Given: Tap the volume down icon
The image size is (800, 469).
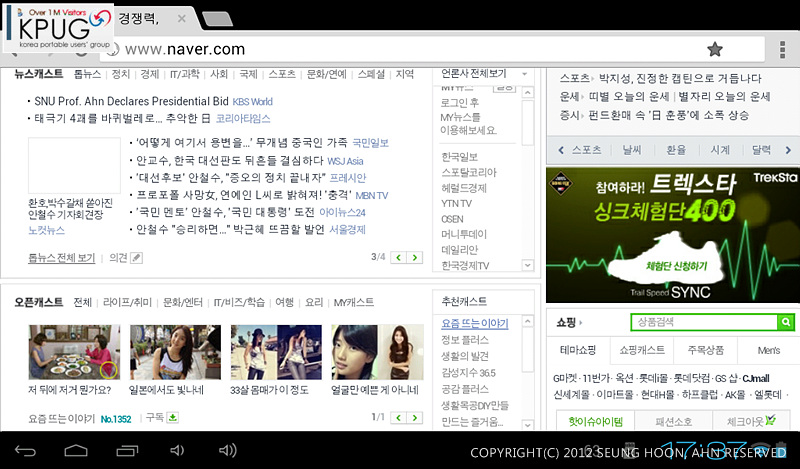Looking at the screenshot, I should (177, 450).
